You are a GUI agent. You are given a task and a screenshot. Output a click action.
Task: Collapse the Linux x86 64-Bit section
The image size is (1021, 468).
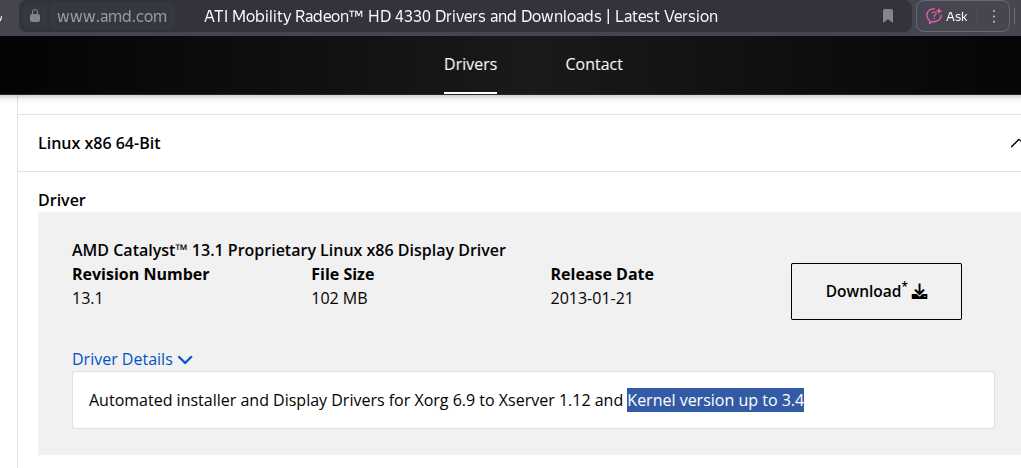click(x=1014, y=143)
